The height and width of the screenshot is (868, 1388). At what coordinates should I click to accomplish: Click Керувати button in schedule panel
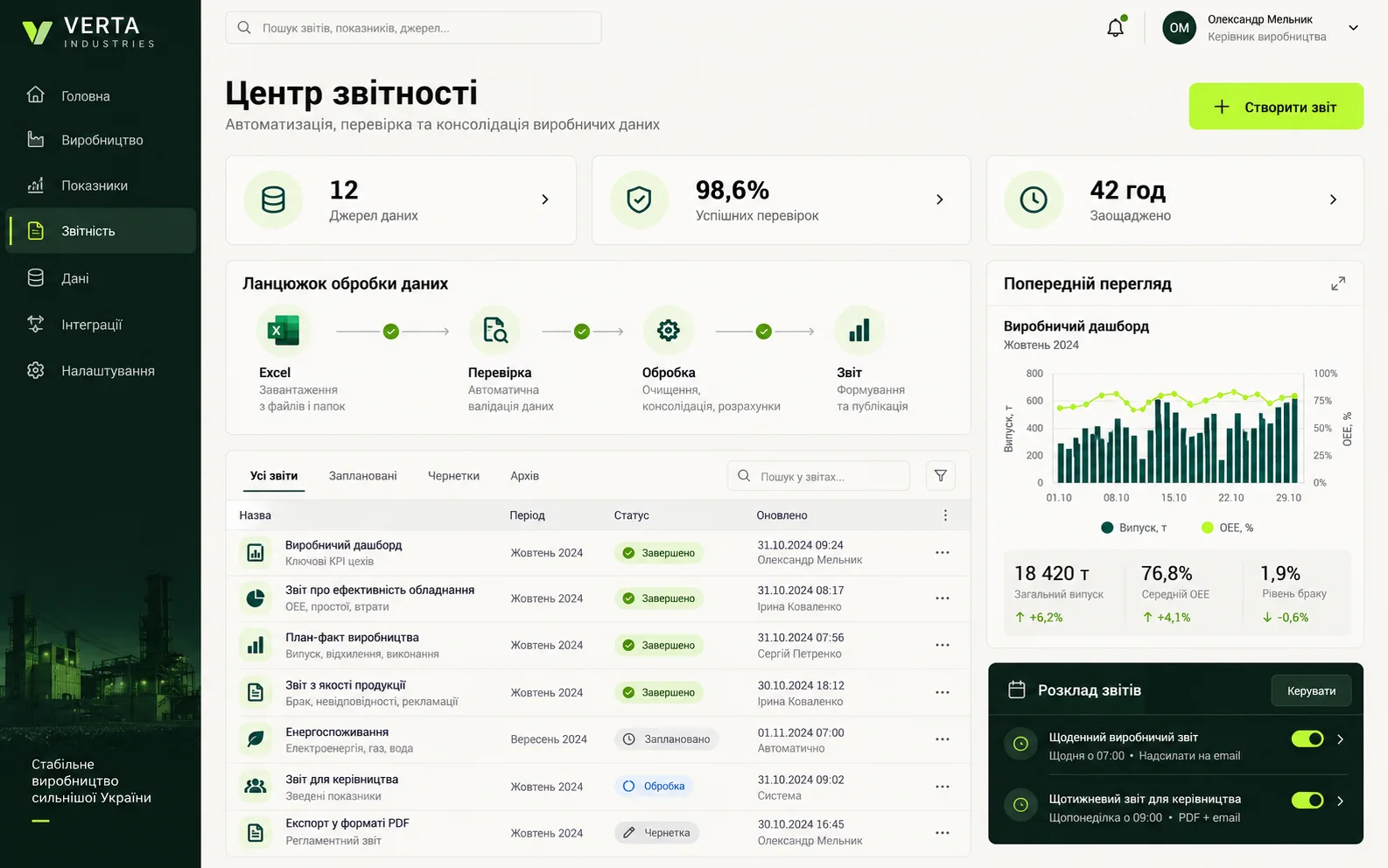(x=1311, y=691)
